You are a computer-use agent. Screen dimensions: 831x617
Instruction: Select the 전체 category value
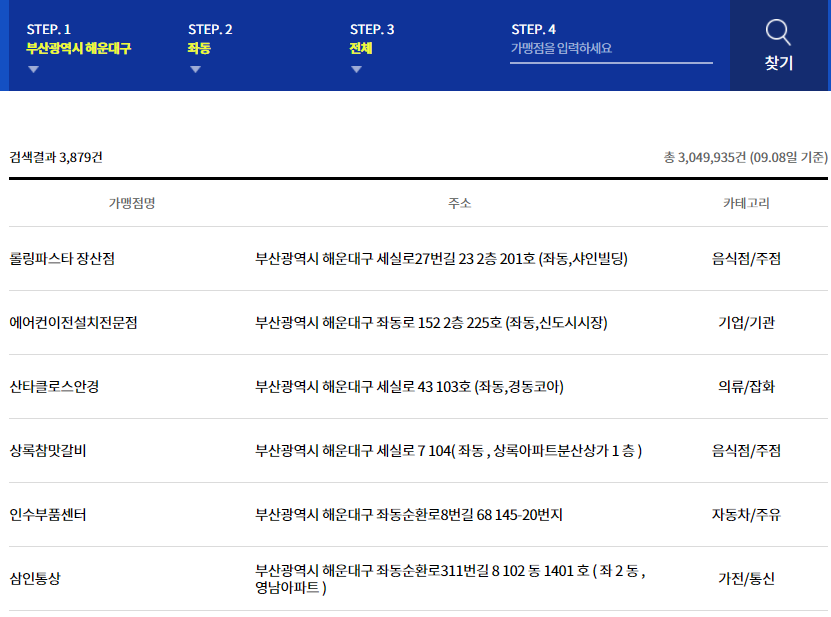click(361, 48)
